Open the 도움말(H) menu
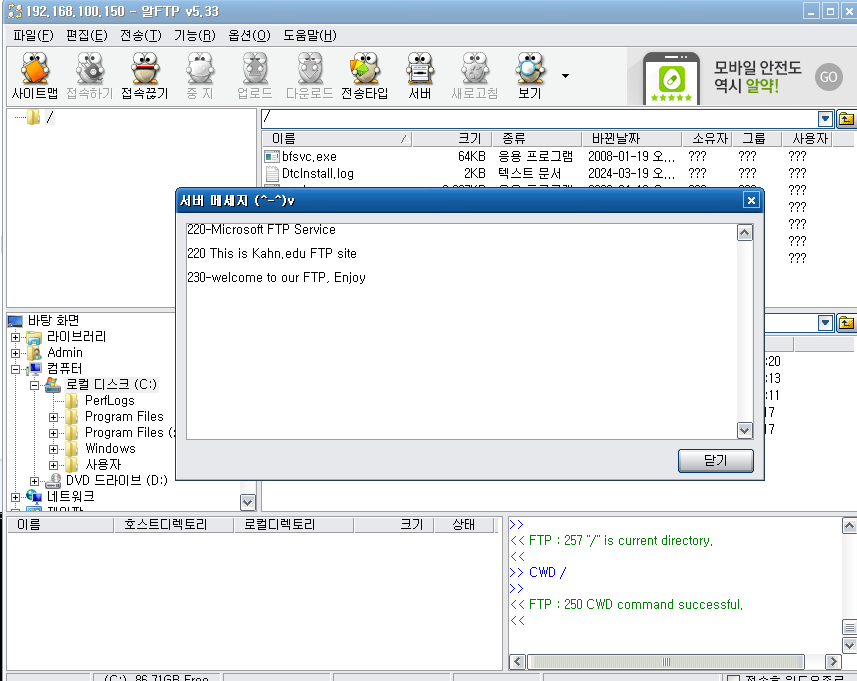This screenshot has height=681, width=857. [x=310, y=36]
